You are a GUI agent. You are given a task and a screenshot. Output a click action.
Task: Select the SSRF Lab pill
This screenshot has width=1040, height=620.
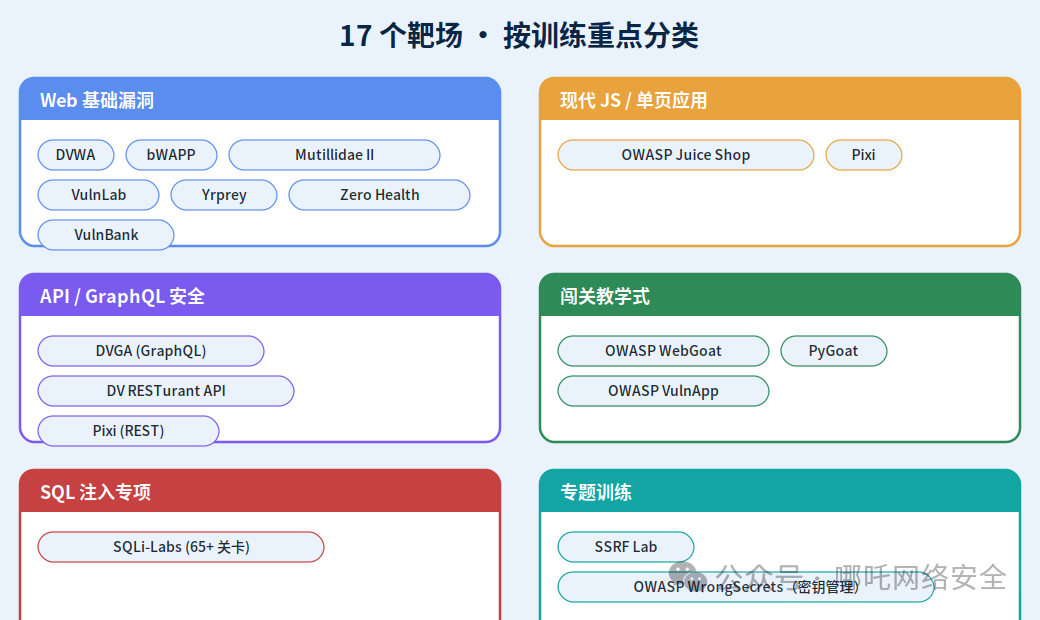tap(625, 547)
